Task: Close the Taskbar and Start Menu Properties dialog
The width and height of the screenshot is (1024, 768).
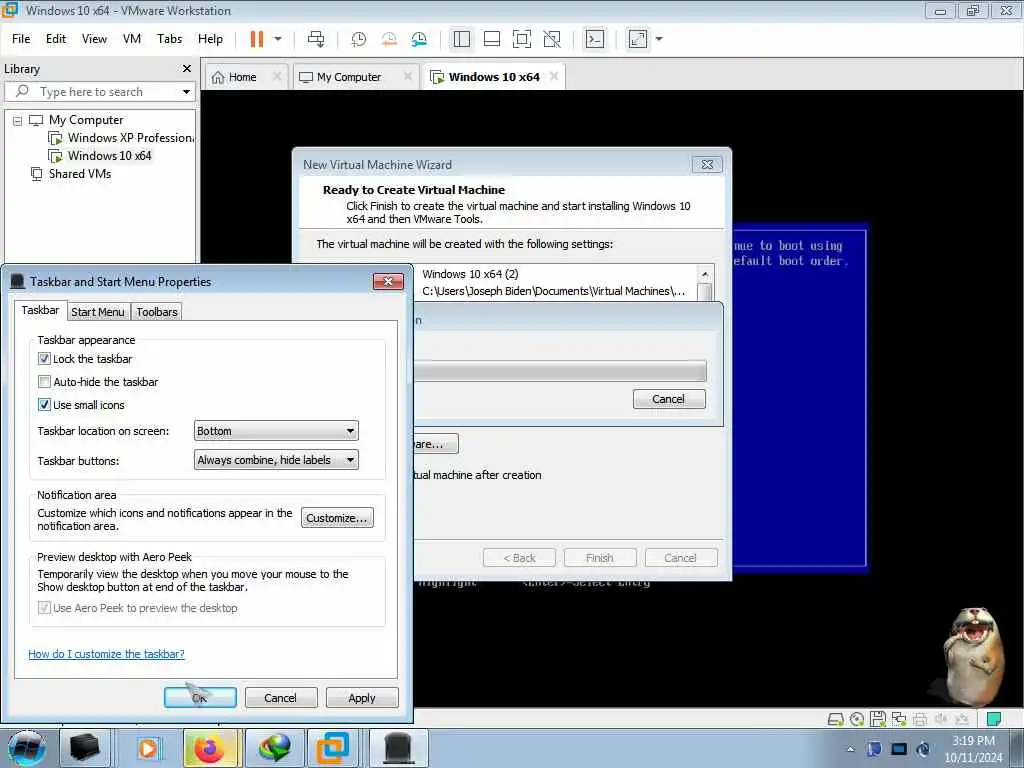Action: click(388, 281)
